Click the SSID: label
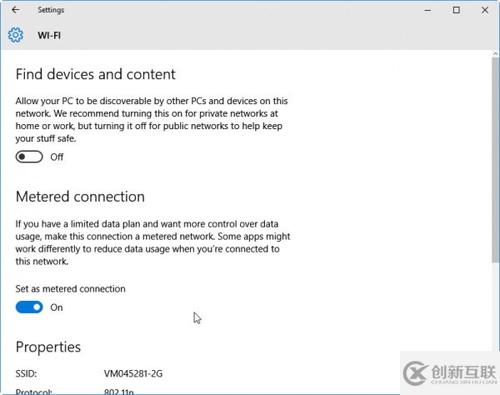 26,374
